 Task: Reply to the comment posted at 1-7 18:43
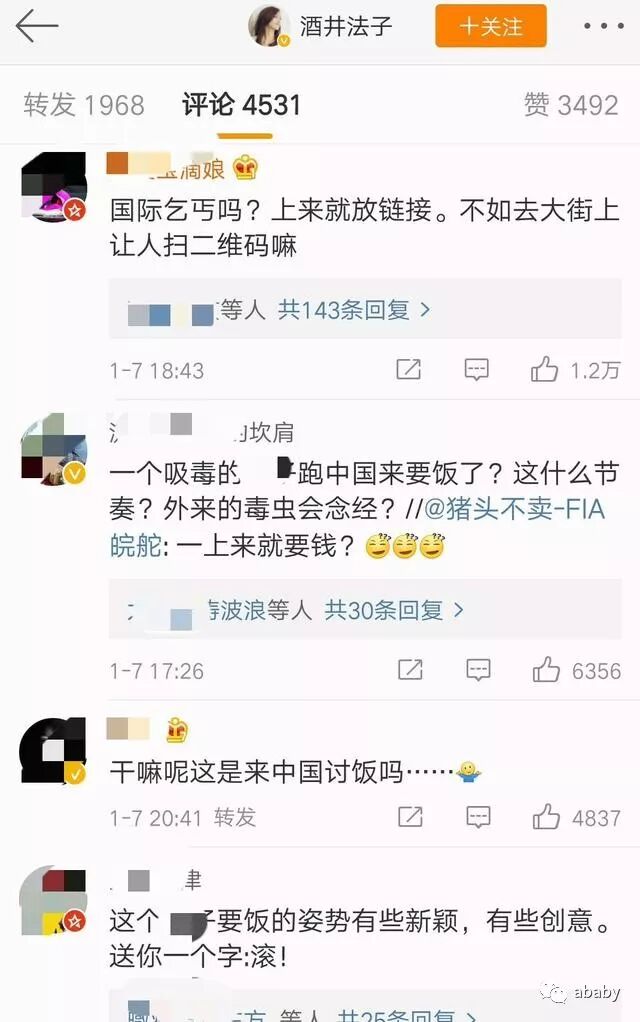point(476,370)
